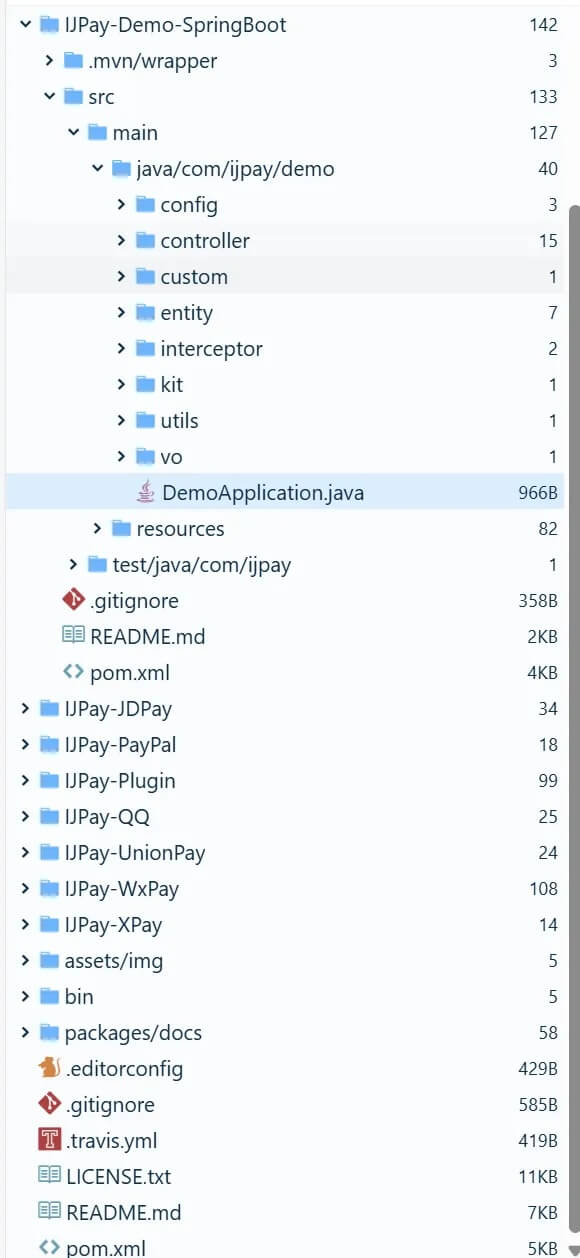580x1258 pixels.
Task: Click the book icon beside LICENSE.txt
Action: click(x=50, y=1176)
